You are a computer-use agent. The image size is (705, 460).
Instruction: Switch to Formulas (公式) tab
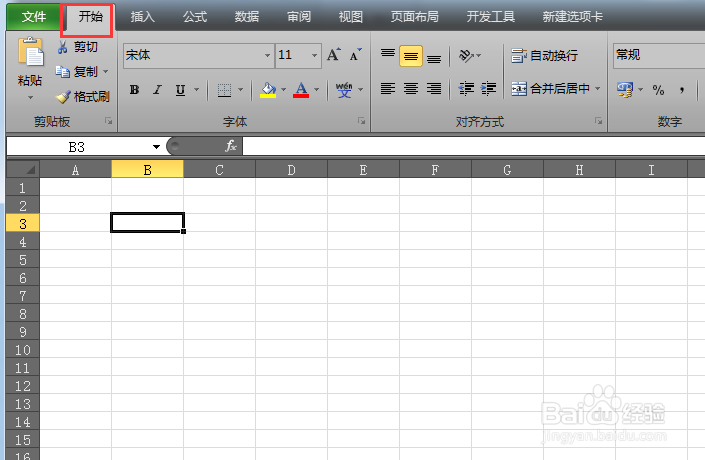(x=195, y=17)
